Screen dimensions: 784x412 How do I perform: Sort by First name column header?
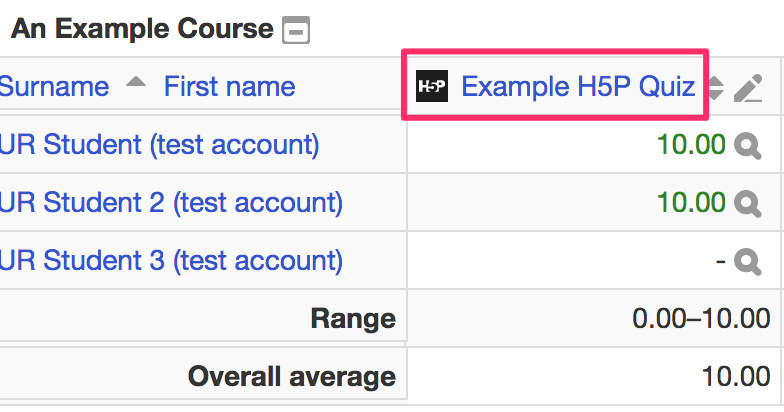[x=230, y=86]
